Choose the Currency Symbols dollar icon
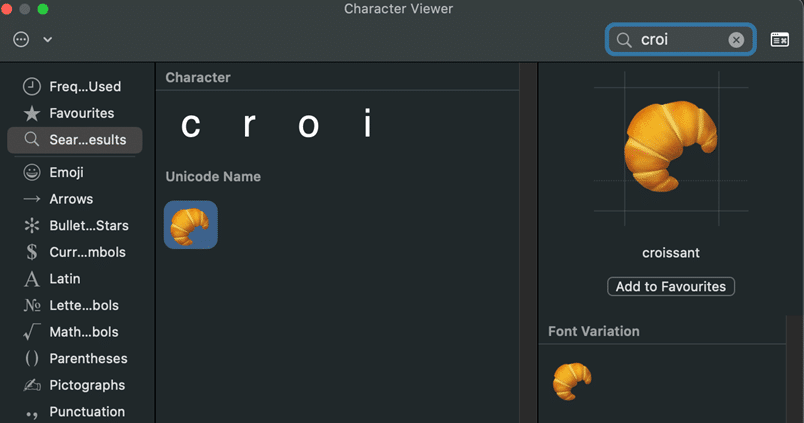This screenshot has height=423, width=804. pyautogui.click(x=32, y=252)
